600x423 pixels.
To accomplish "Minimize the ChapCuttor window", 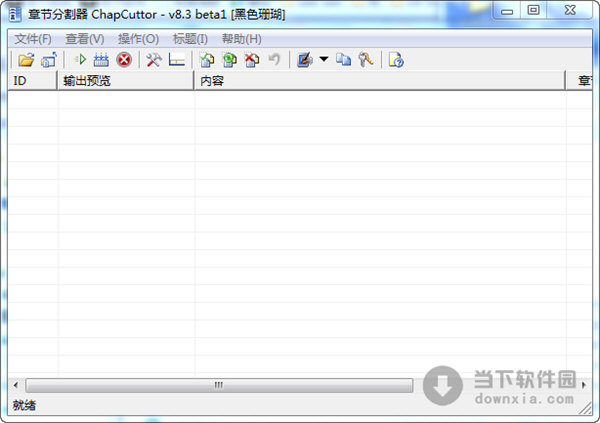I will tap(507, 11).
